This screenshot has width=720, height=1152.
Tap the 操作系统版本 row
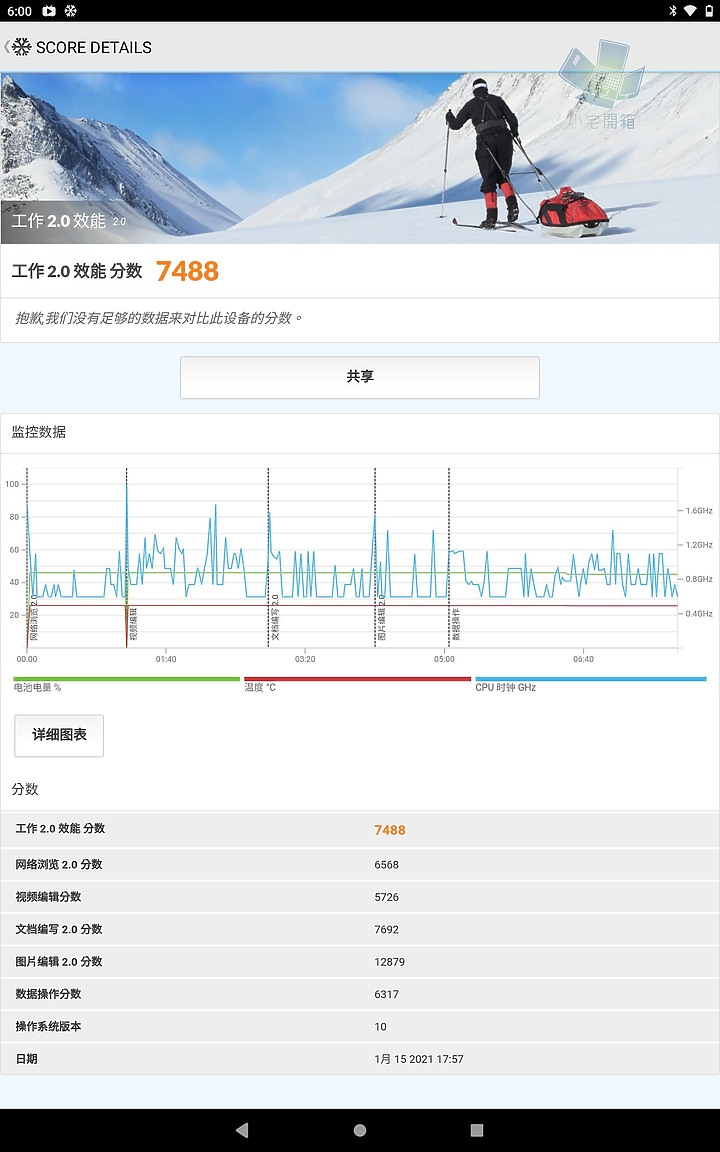(360, 1026)
